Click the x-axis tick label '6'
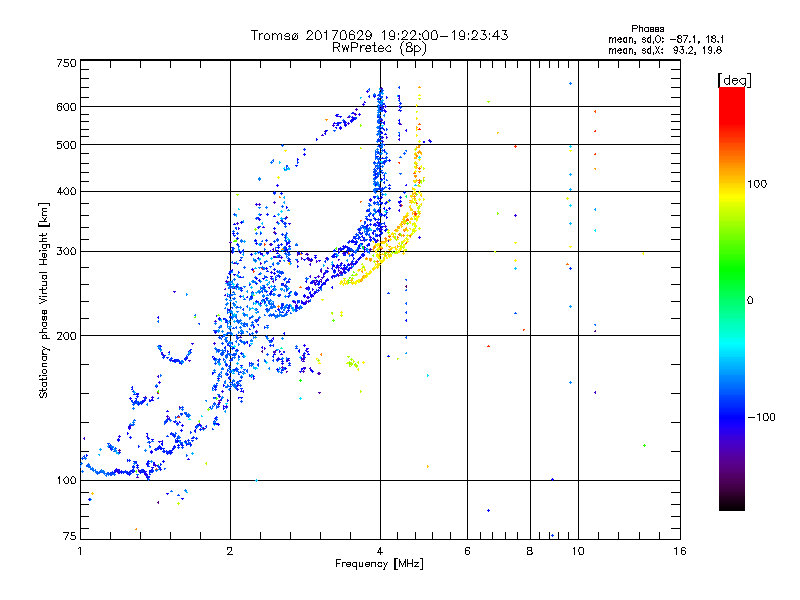The width and height of the screenshot is (800, 600). pos(467,551)
